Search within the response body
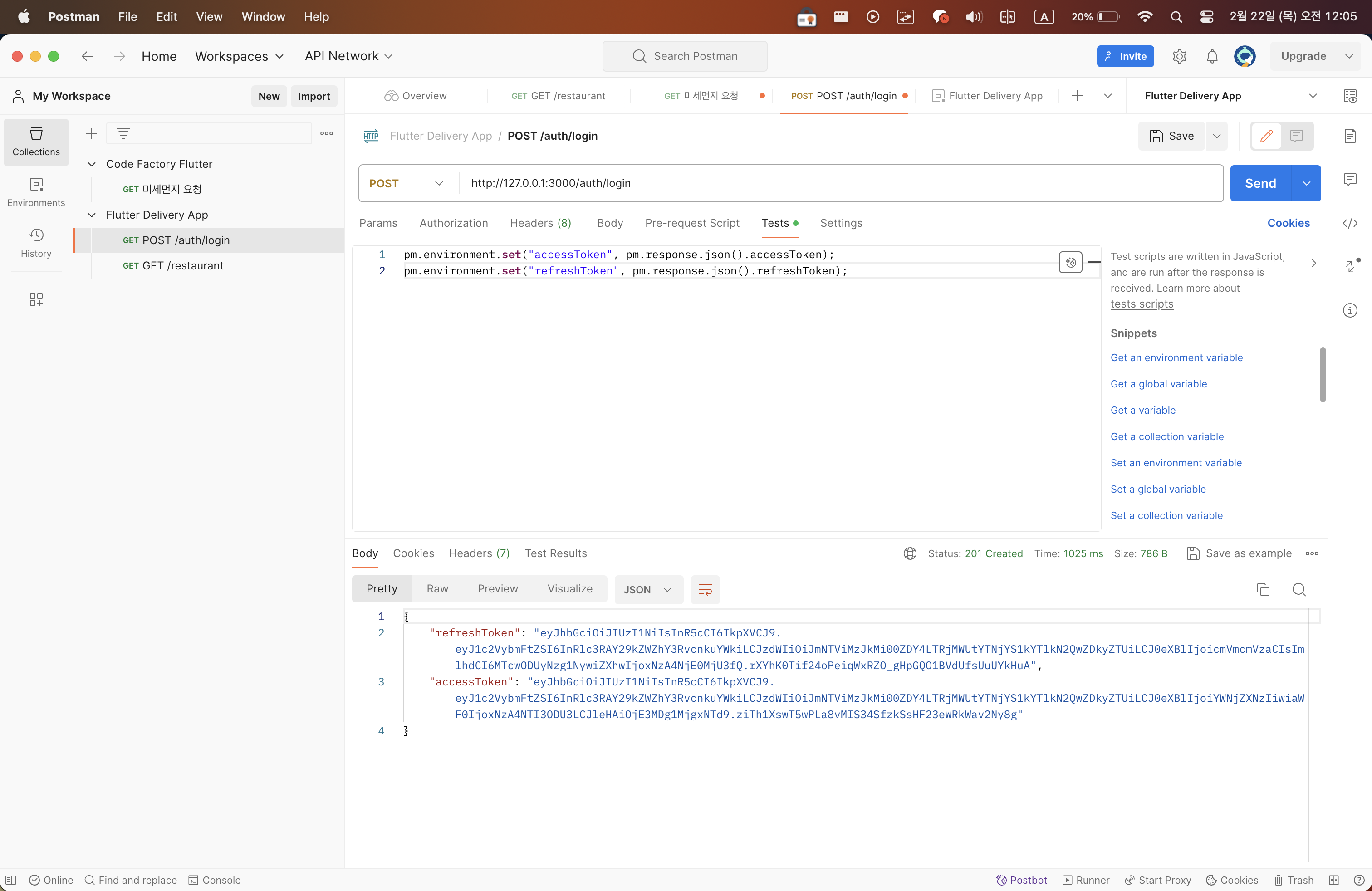Viewport: 1372px width, 891px height. [1299, 590]
